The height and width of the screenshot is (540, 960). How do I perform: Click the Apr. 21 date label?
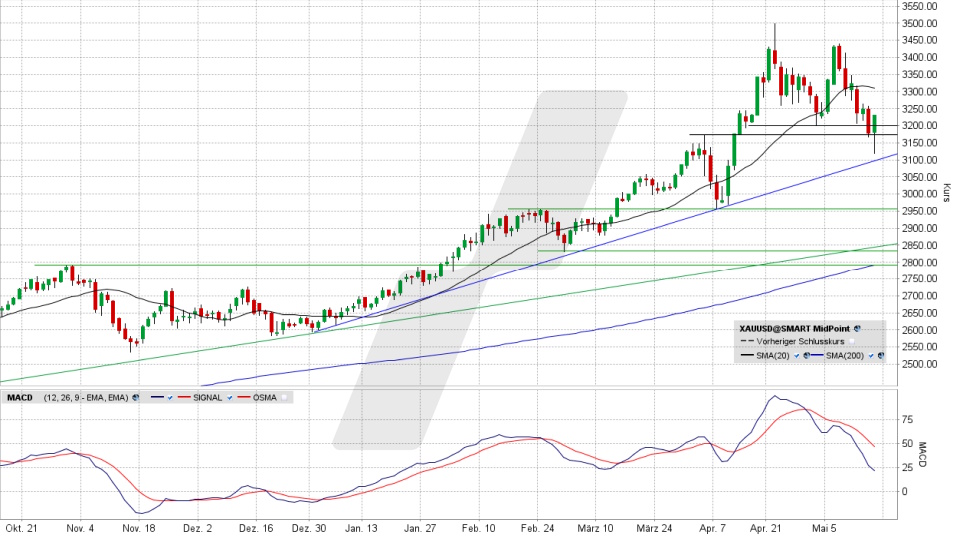coord(766,528)
